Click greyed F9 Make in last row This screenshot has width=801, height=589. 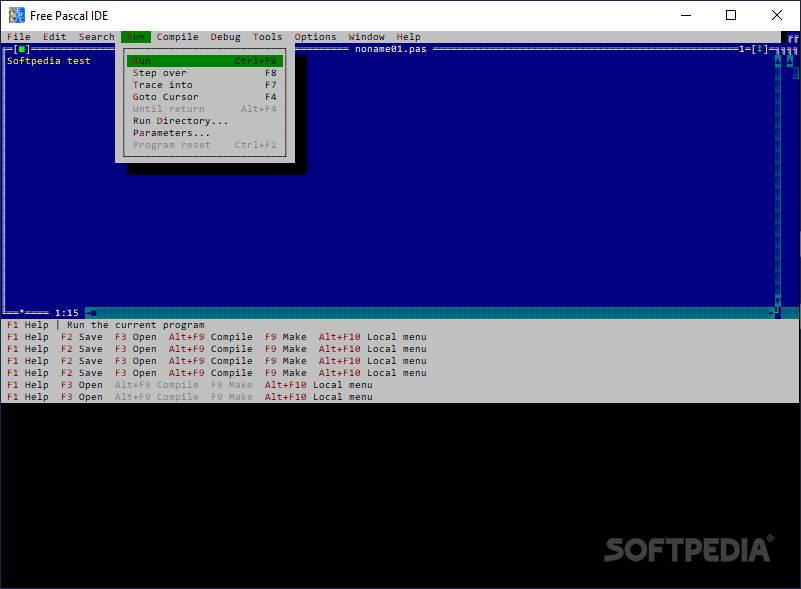231,397
